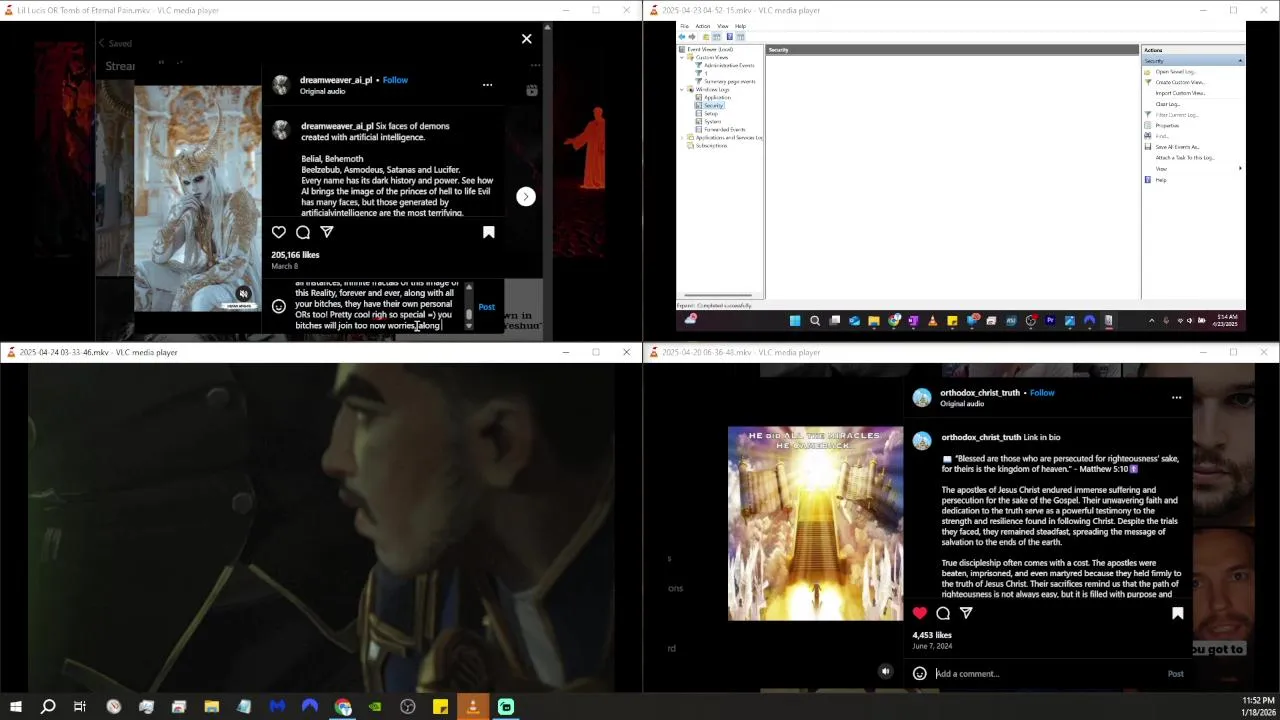
Task: Open Properties in Actions pane
Action: 1167,126
